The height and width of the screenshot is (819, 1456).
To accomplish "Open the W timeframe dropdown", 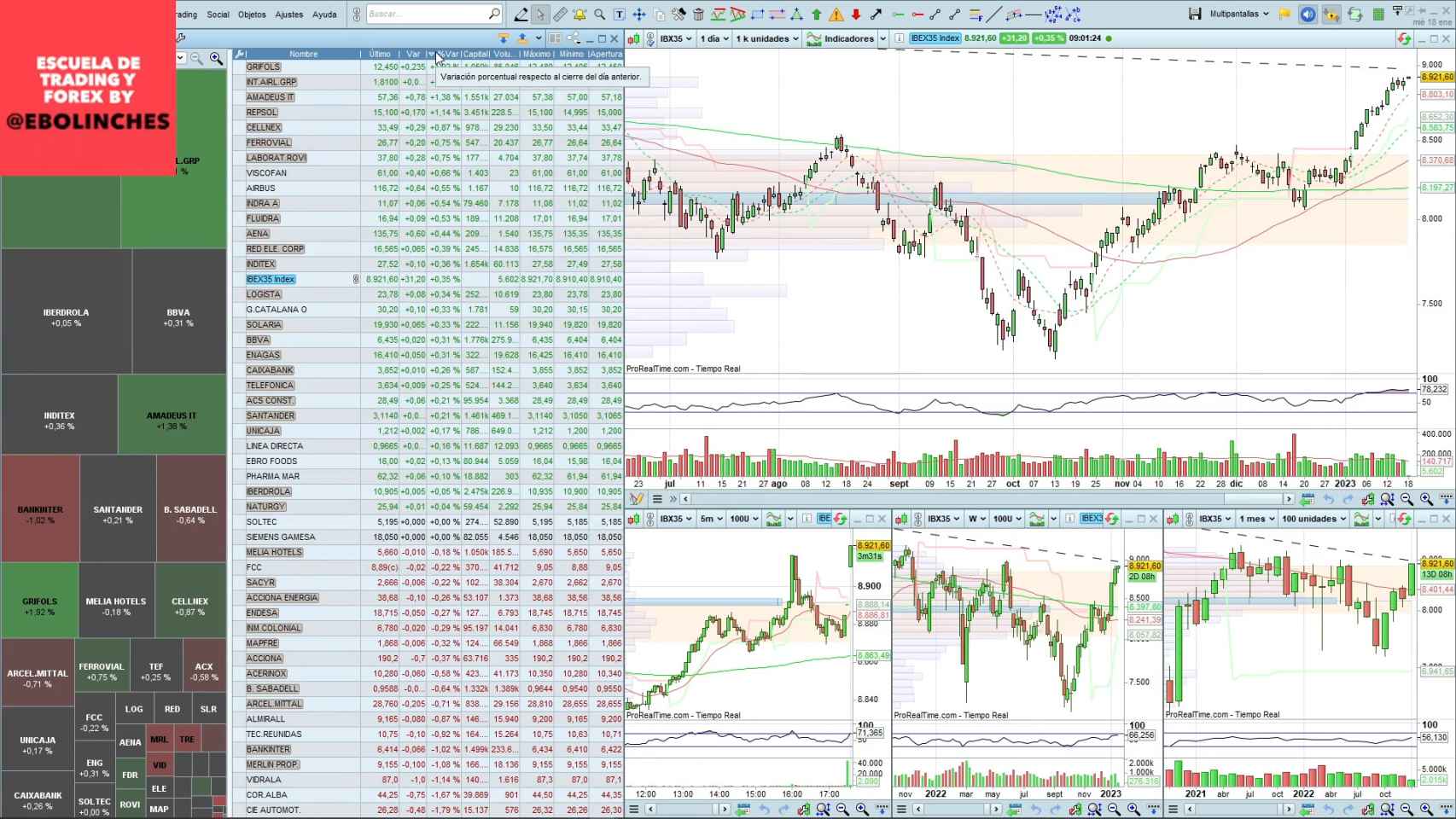I will 976,519.
